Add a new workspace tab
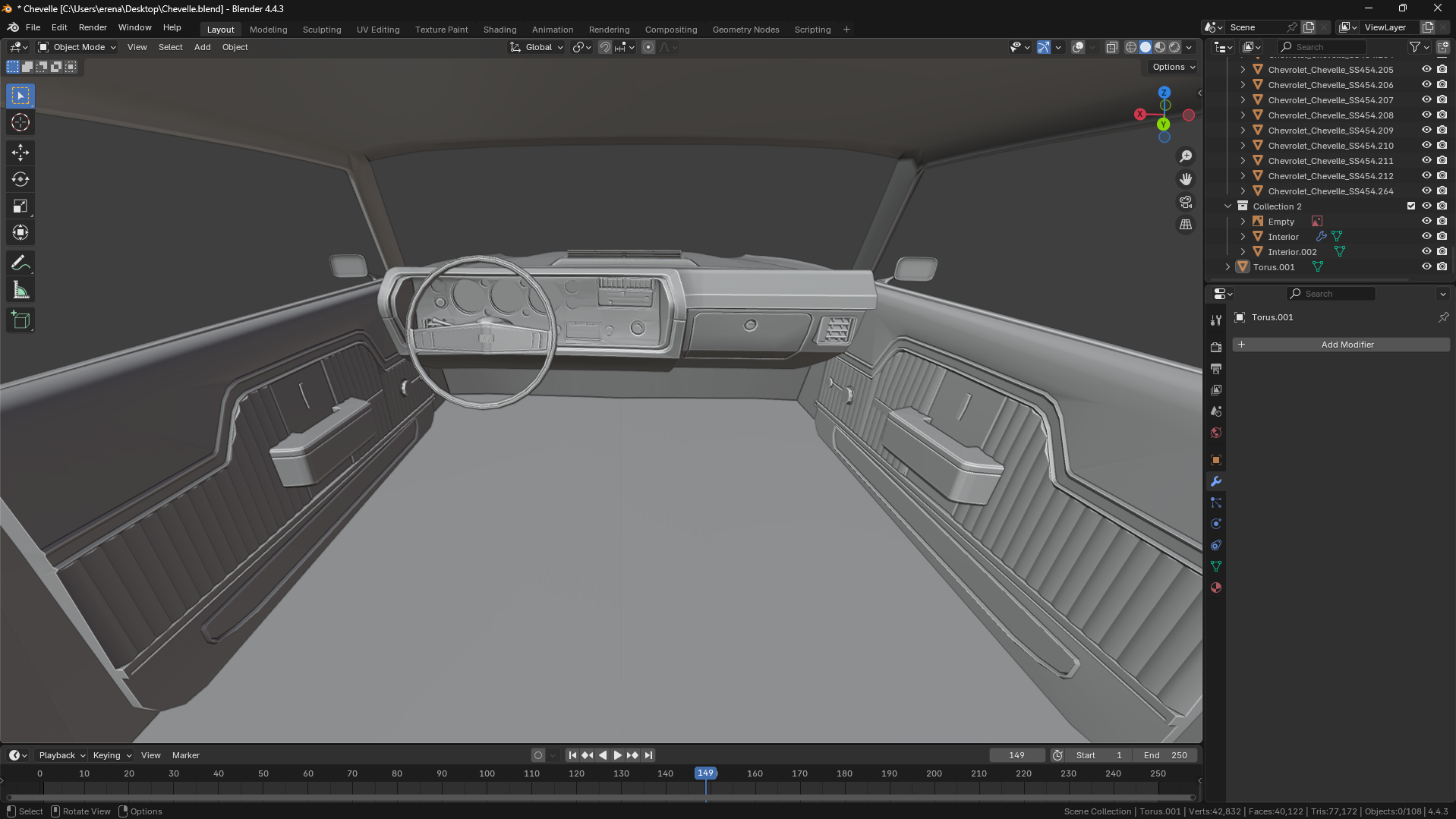Viewport: 1456px width, 819px height. [x=846, y=30]
